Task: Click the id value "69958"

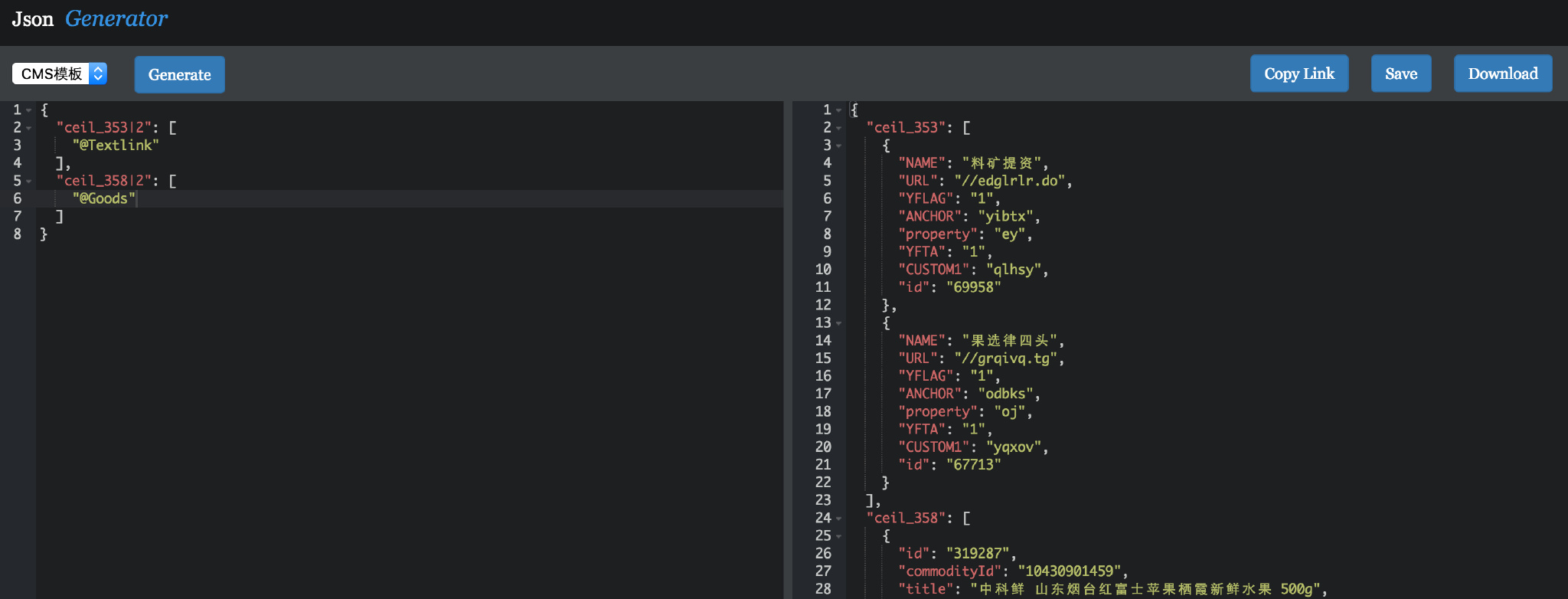Action: [974, 286]
